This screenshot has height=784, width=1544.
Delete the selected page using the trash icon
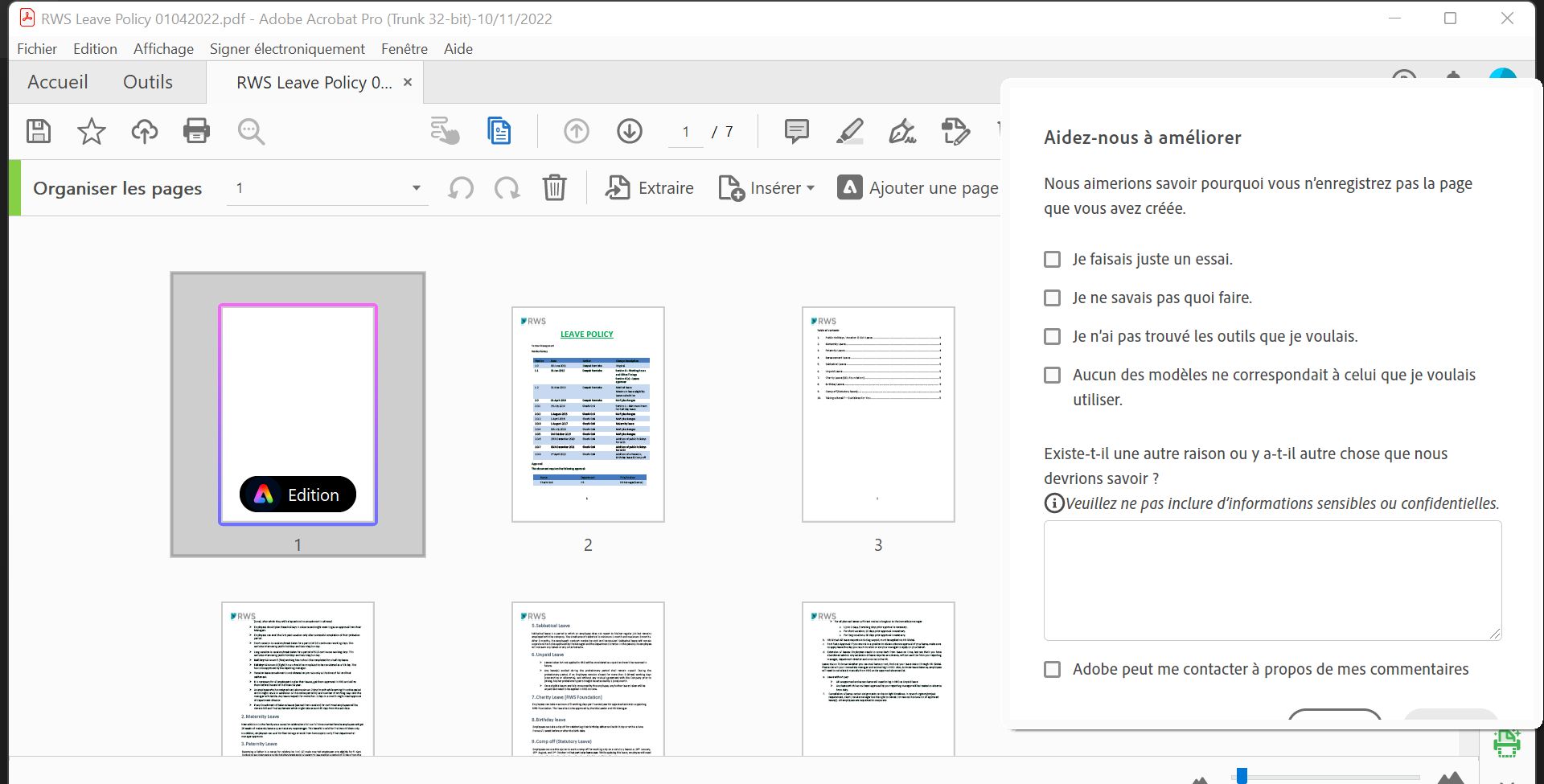554,187
